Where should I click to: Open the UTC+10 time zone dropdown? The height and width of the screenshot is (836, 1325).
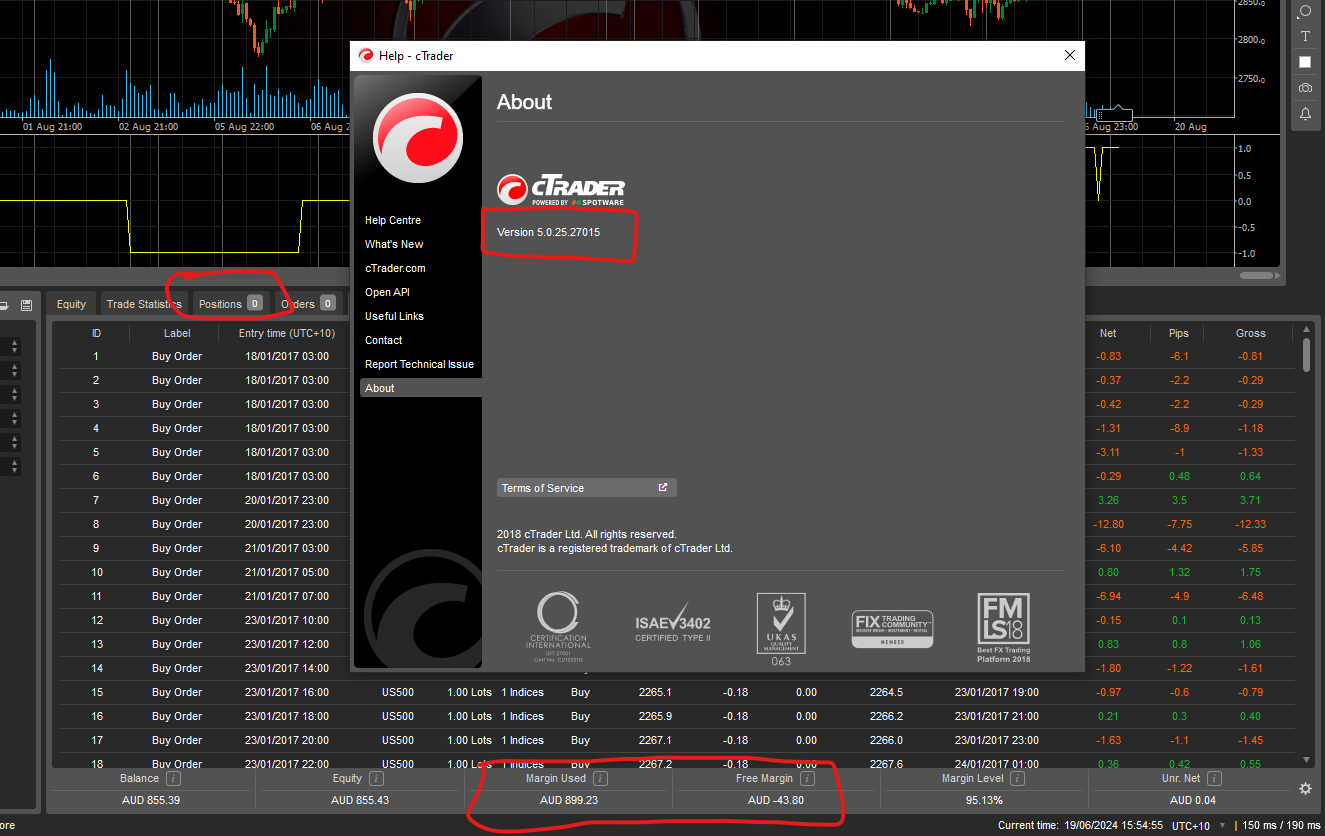click(x=1197, y=825)
